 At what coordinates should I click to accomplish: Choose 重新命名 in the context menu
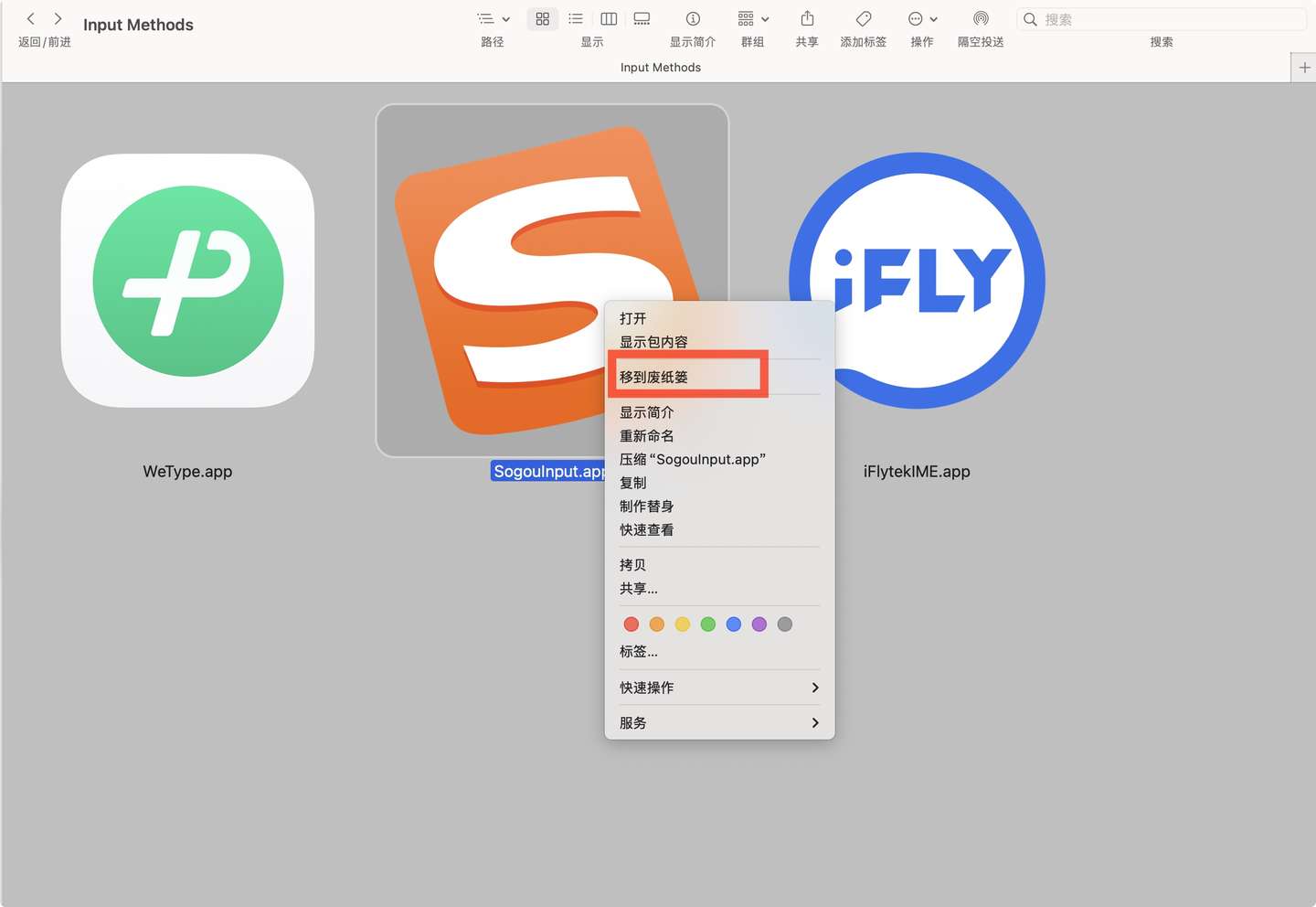(x=719, y=436)
